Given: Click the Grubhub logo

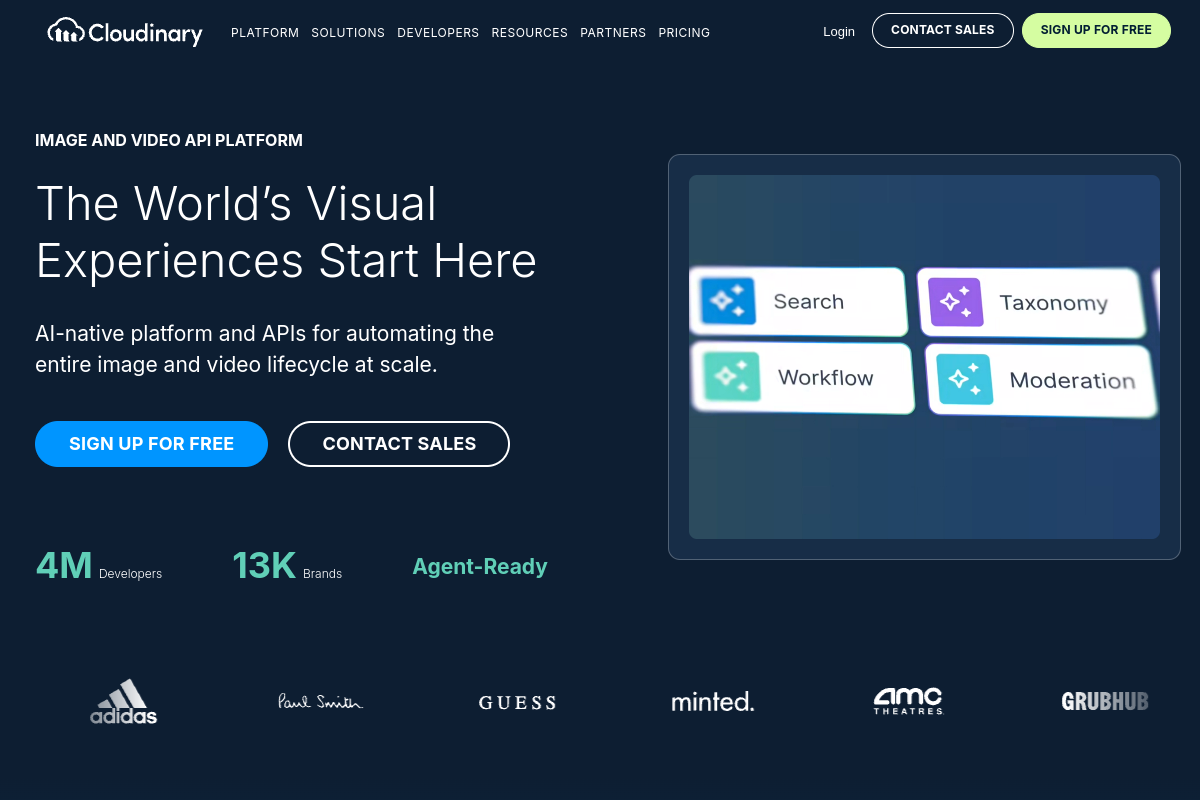Looking at the screenshot, I should (x=1105, y=702).
